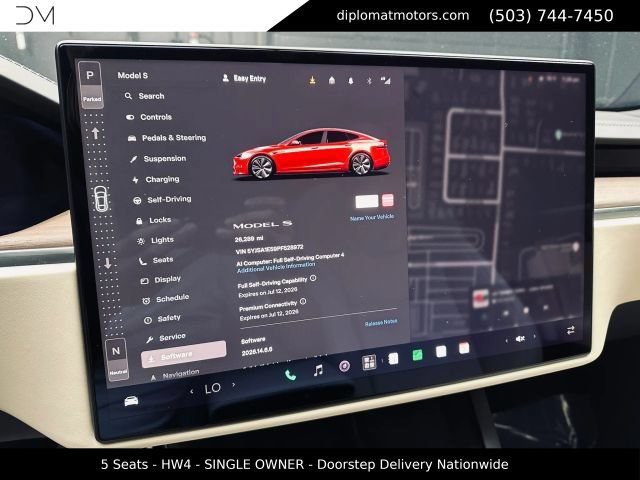640x480 pixels.
Task: Open Pedals & Steering settings
Action: [x=167, y=138]
